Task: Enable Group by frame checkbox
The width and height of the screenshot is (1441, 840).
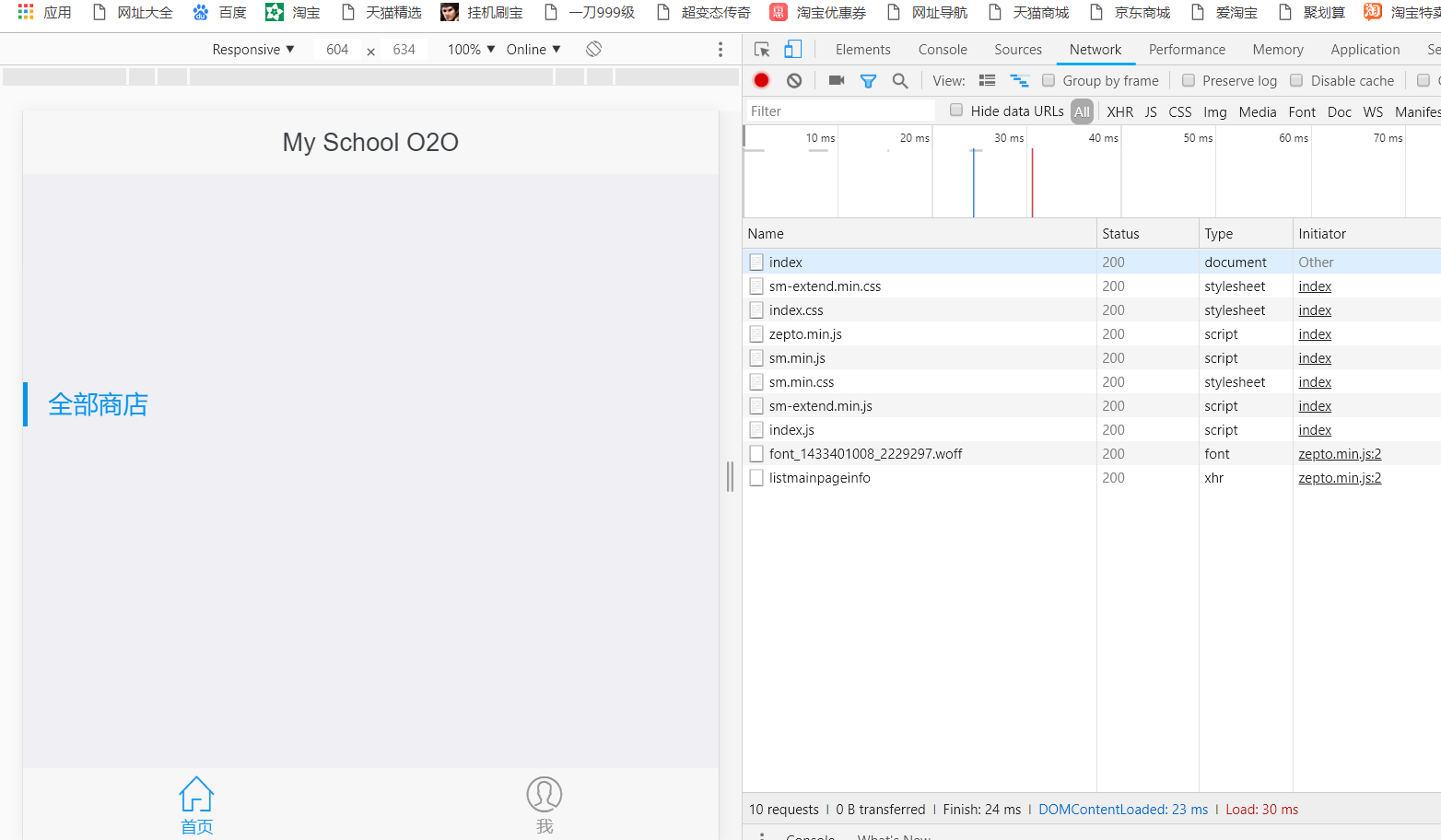Action: [x=1049, y=80]
